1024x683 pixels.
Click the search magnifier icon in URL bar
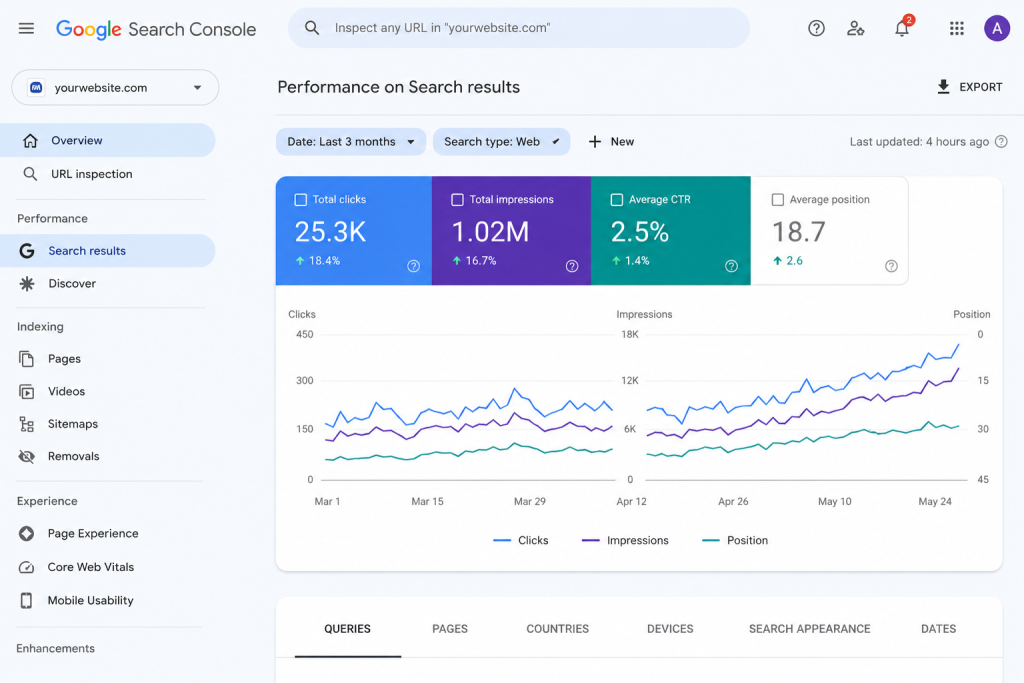click(x=312, y=28)
